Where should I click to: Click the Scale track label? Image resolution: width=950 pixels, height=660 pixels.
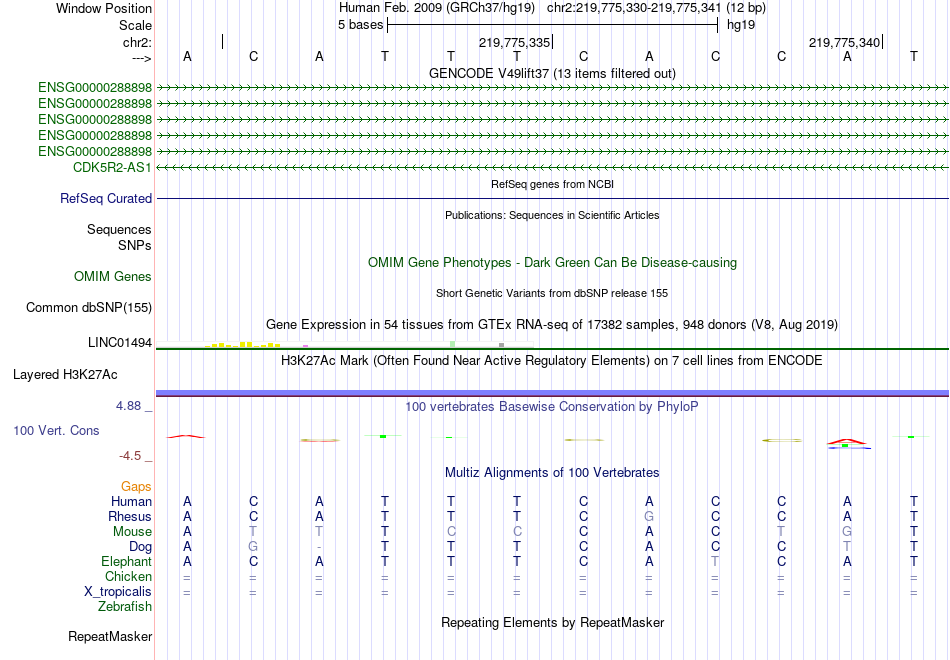pyautogui.click(x=135, y=25)
